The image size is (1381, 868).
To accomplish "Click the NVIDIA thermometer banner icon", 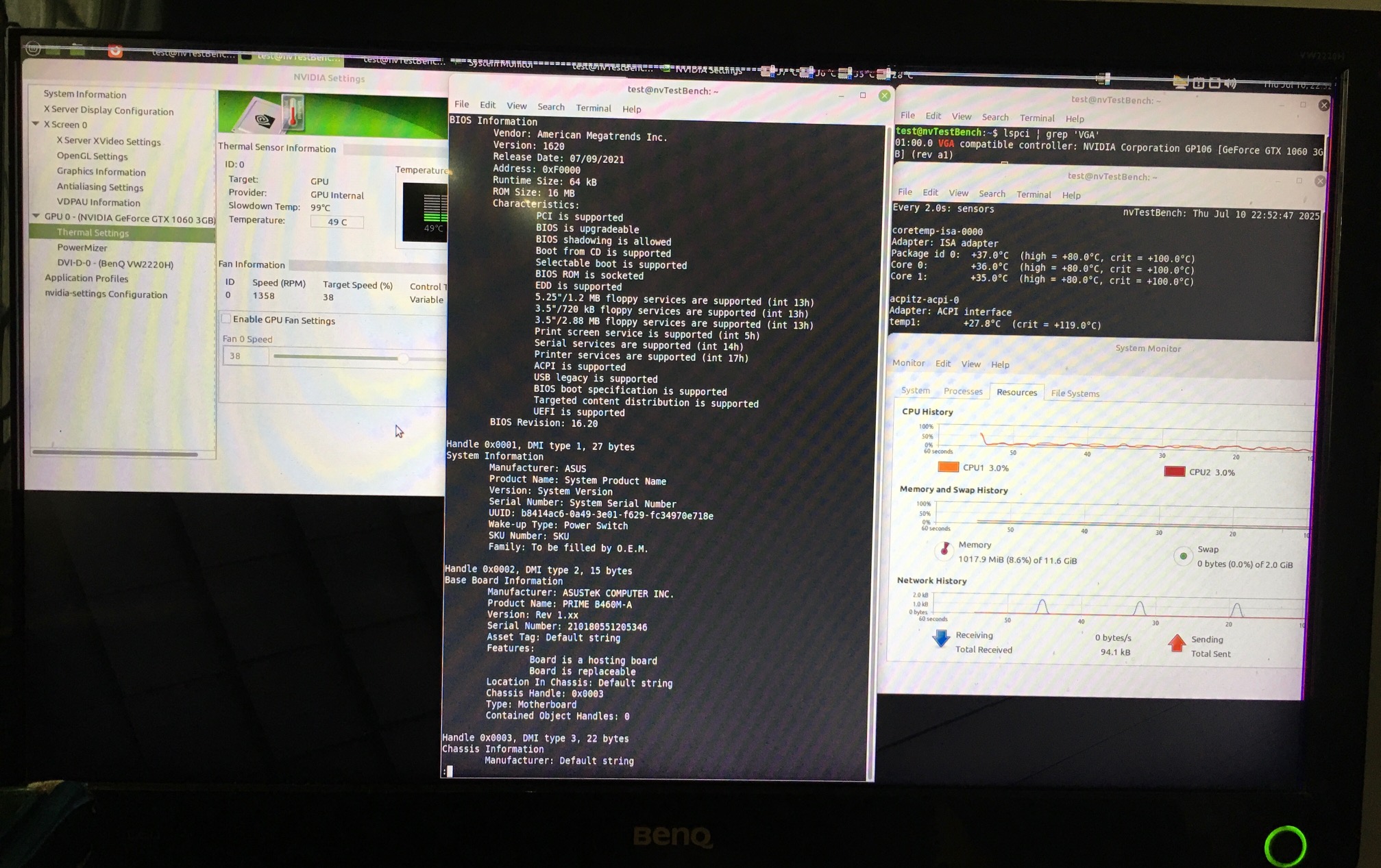I will (293, 112).
